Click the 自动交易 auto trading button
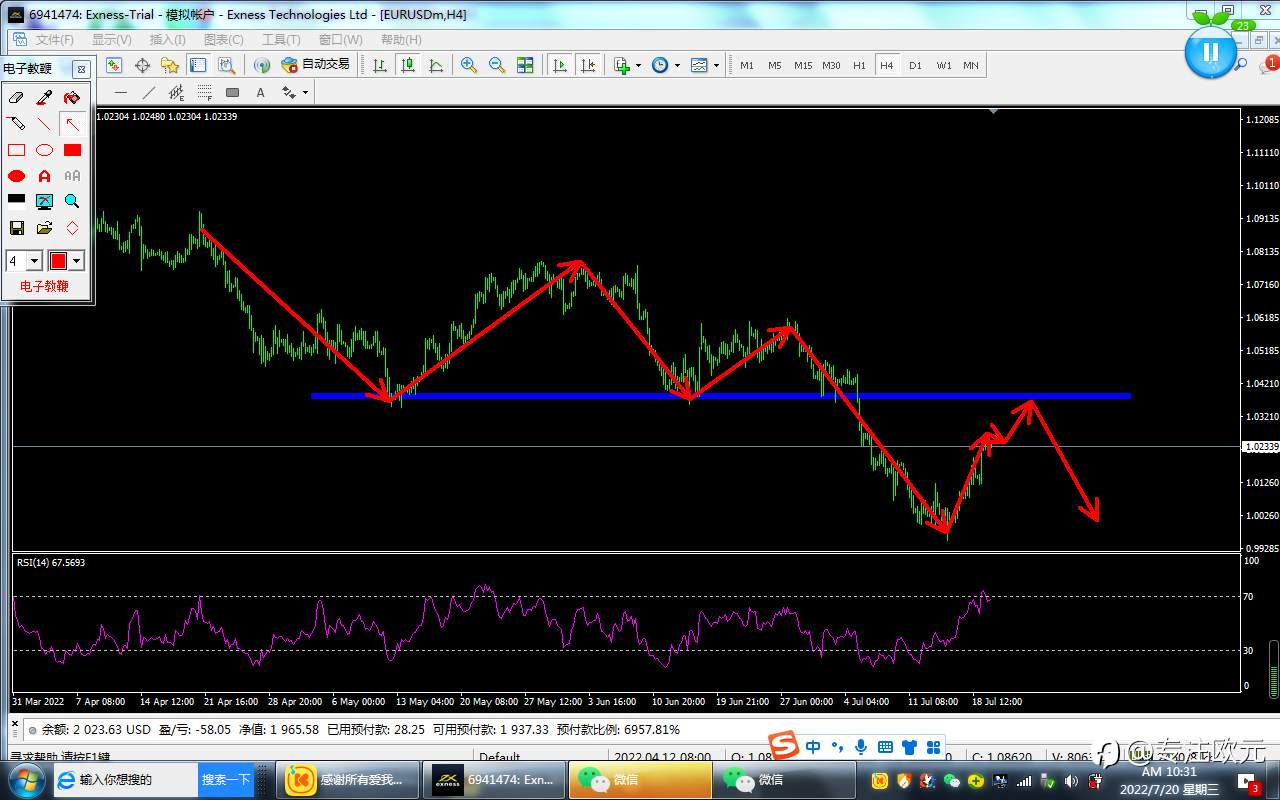The width and height of the screenshot is (1280, 800). tap(316, 65)
